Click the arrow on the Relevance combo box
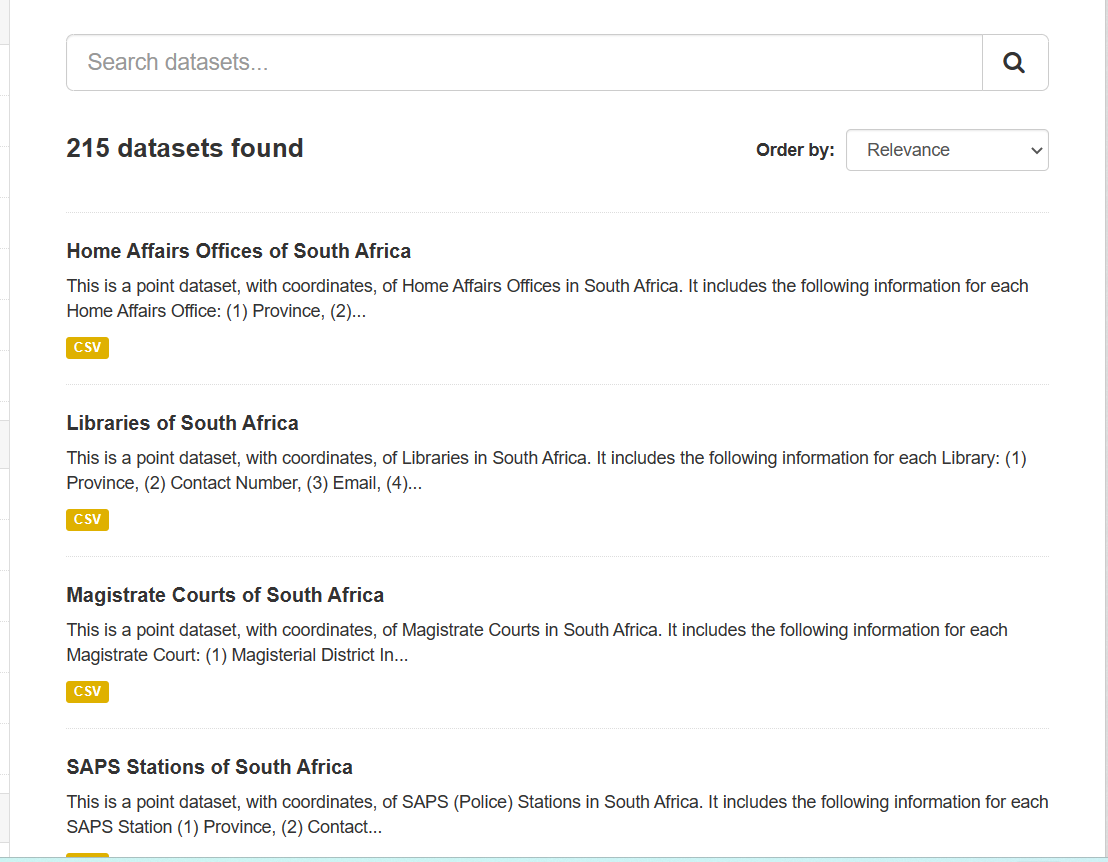The height and width of the screenshot is (862, 1108). pyautogui.click(x=1035, y=150)
